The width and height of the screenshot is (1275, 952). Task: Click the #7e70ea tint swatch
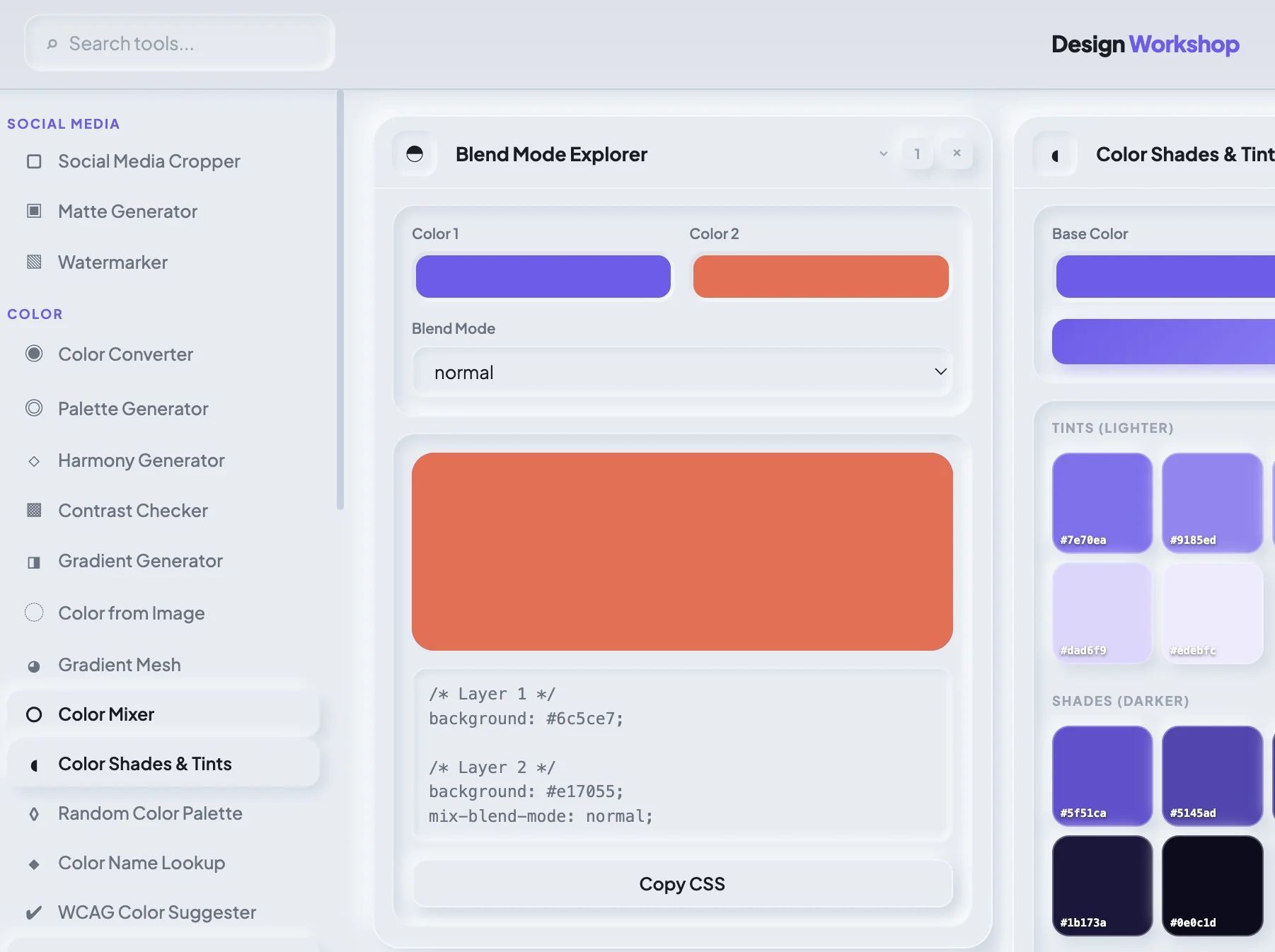point(1102,502)
